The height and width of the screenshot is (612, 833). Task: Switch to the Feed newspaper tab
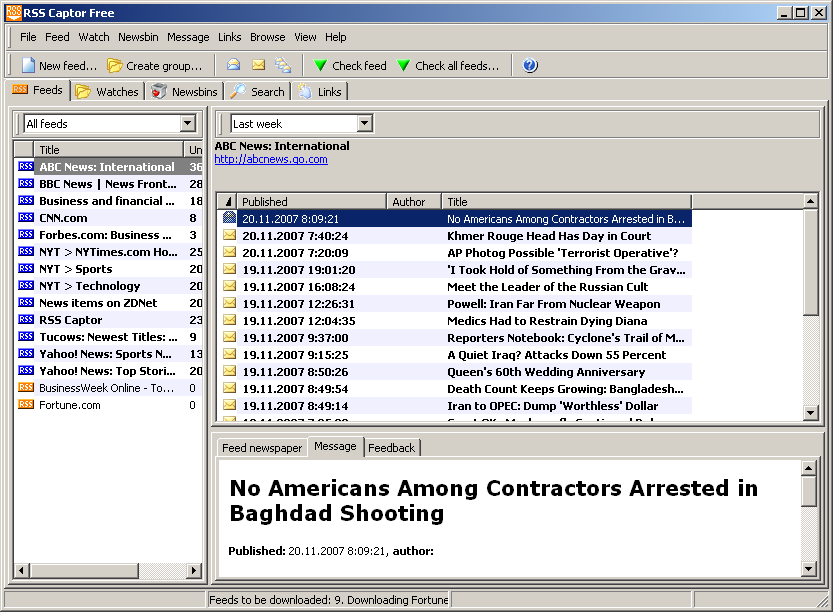(x=262, y=448)
